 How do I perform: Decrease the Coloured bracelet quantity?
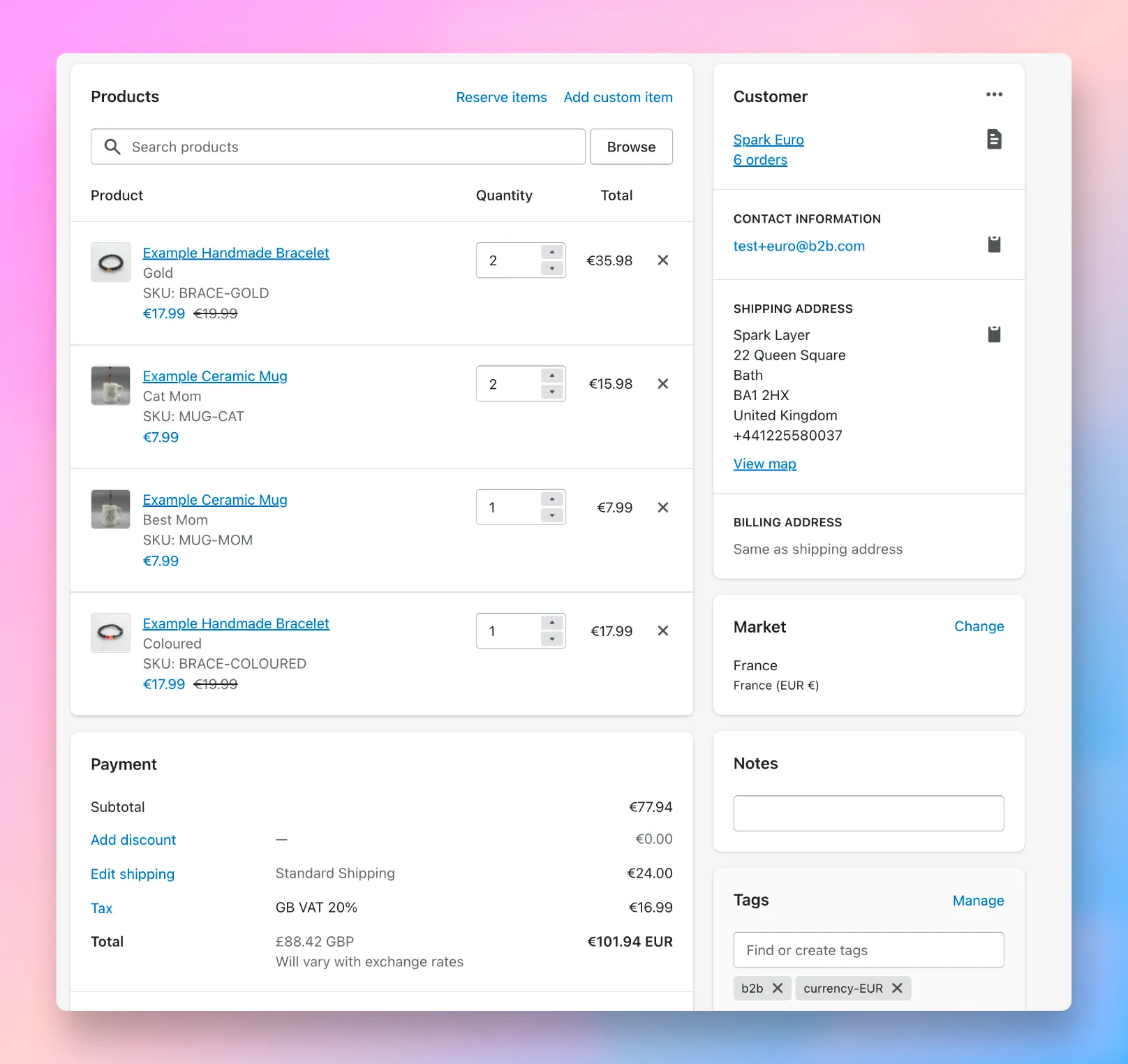click(x=552, y=640)
